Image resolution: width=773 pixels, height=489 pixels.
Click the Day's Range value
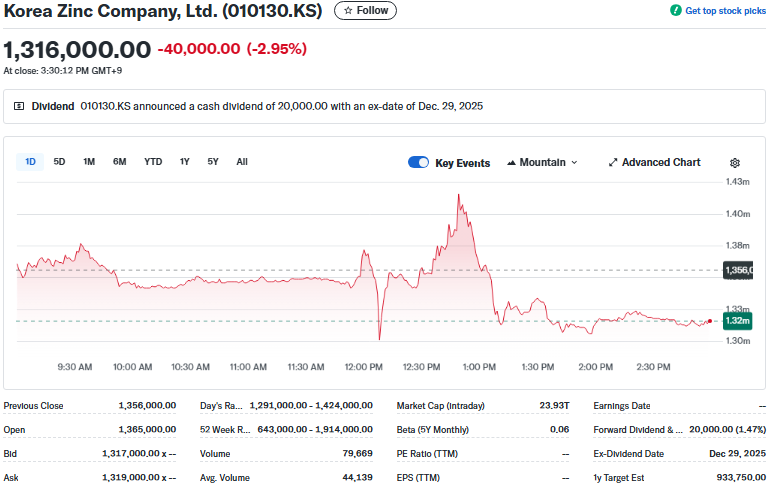[x=311, y=405]
